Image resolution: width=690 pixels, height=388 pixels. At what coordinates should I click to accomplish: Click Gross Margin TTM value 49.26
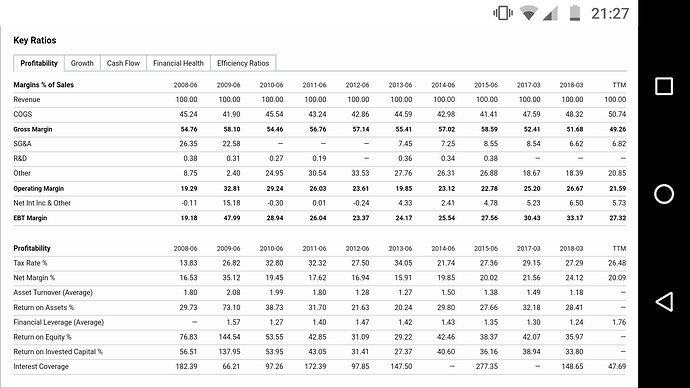click(x=617, y=129)
